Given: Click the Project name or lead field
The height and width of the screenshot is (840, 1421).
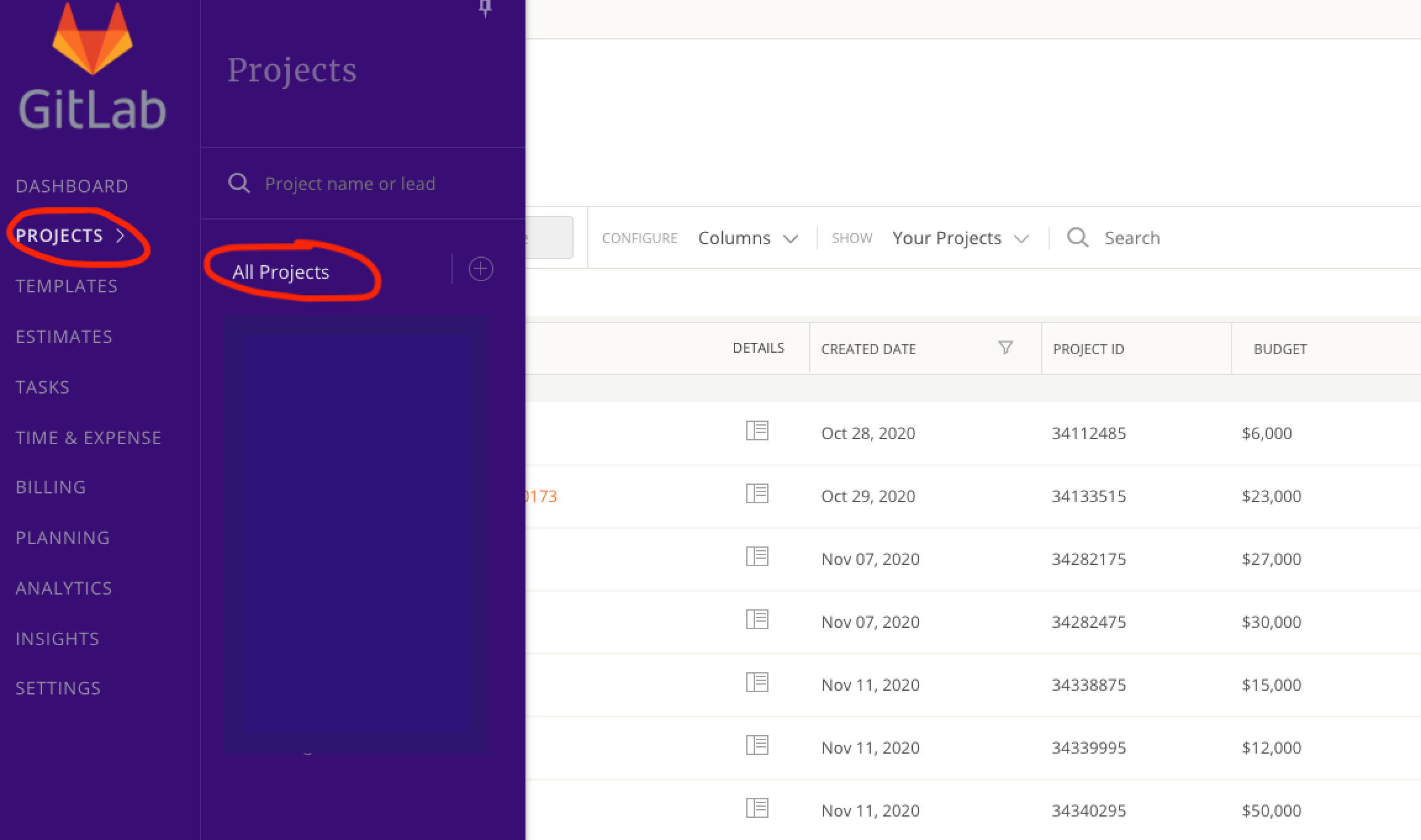Looking at the screenshot, I should tap(350, 184).
